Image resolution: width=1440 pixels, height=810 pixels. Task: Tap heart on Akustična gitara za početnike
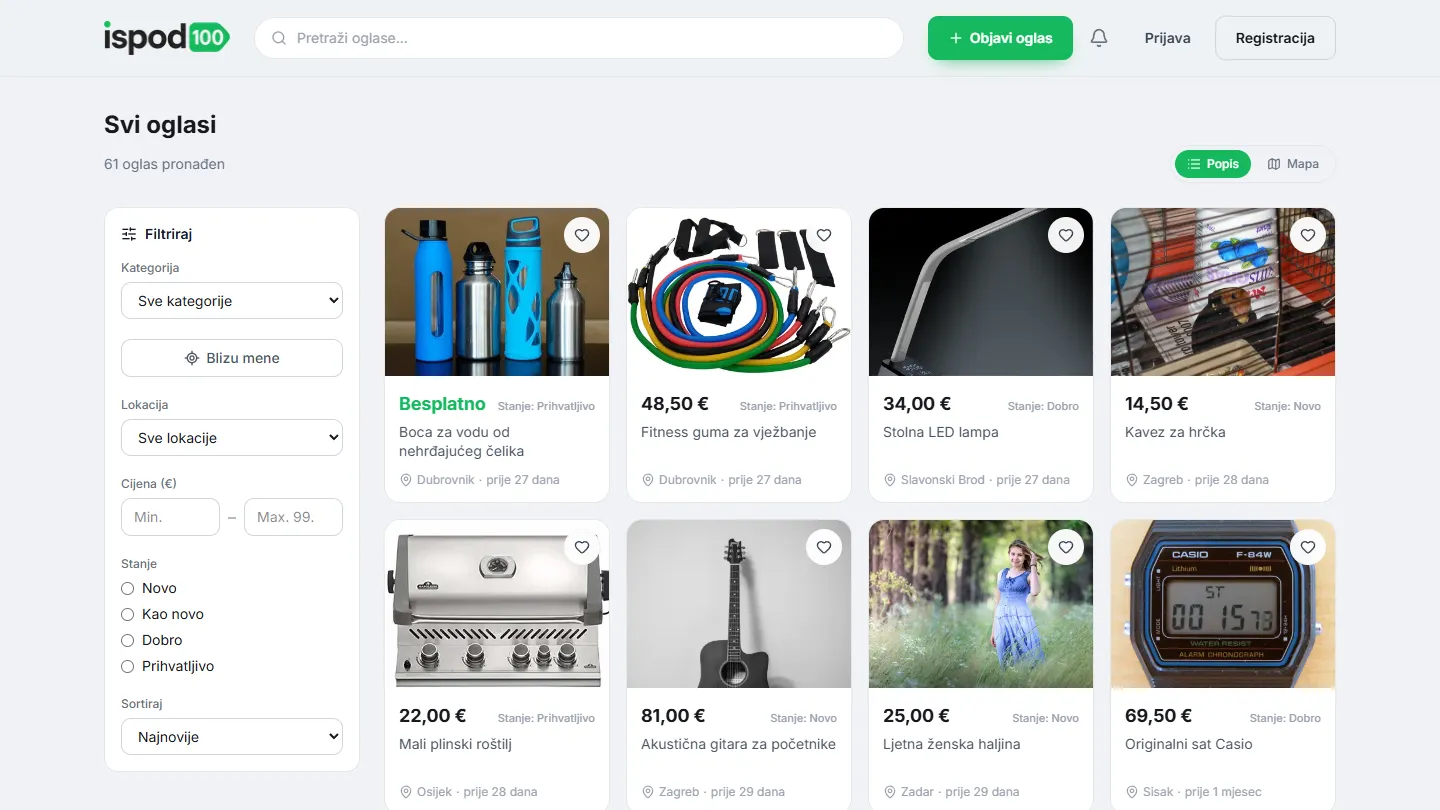pos(824,548)
